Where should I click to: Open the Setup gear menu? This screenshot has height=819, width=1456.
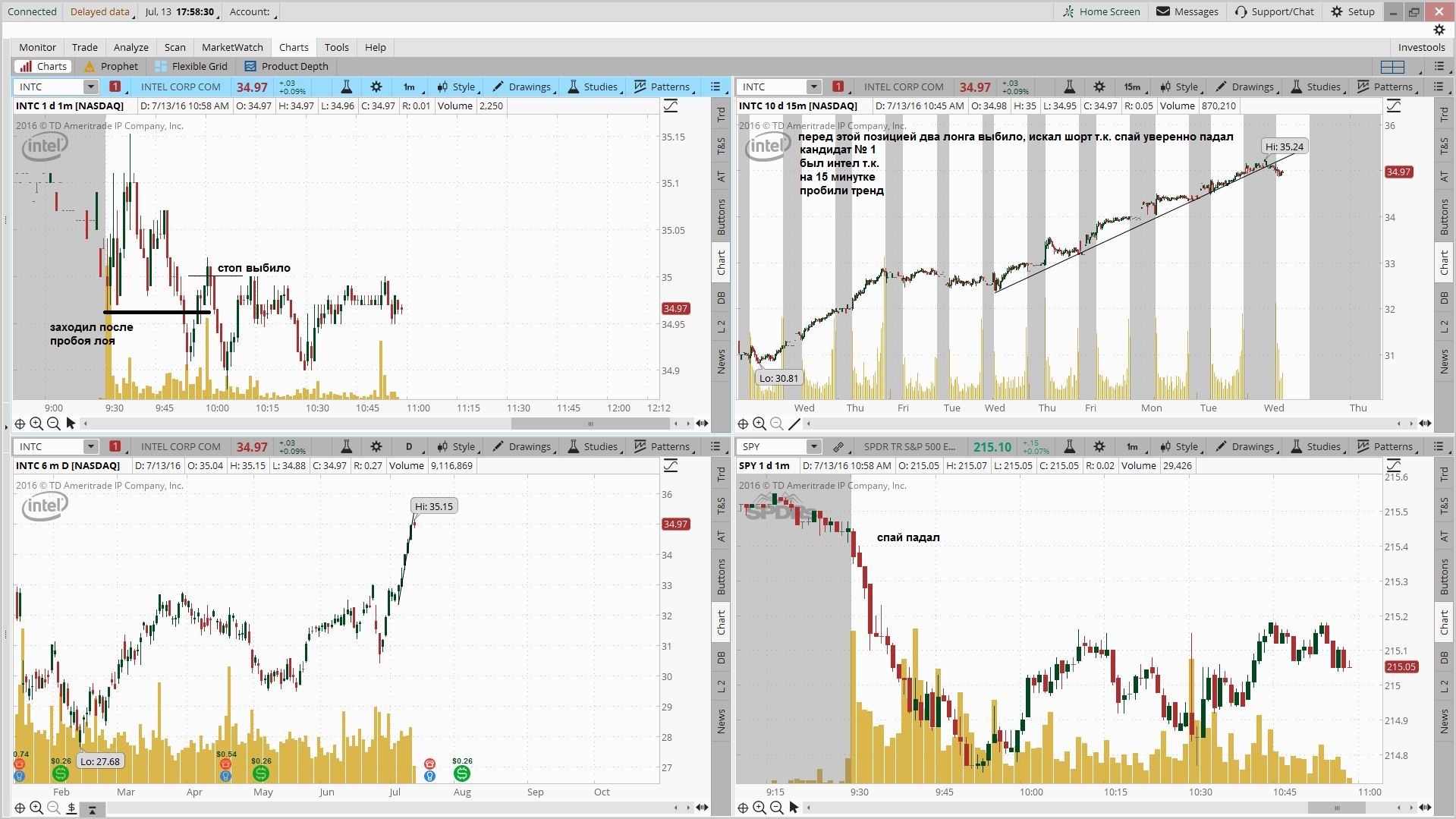click(1353, 11)
